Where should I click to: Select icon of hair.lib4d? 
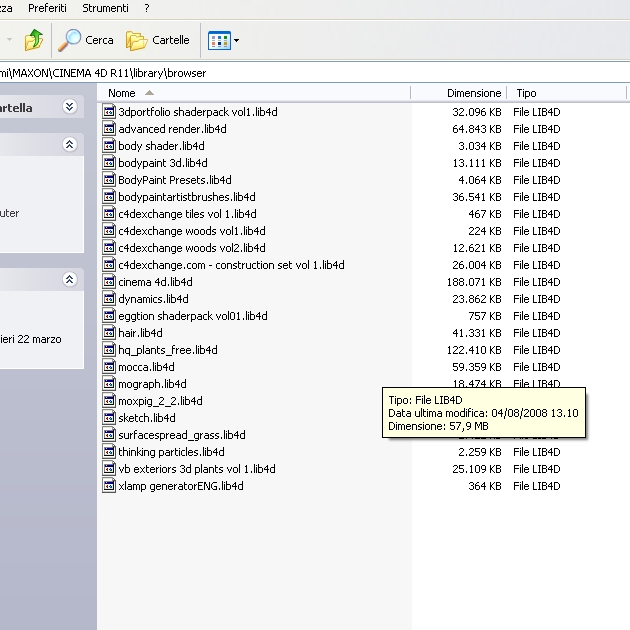click(108, 333)
